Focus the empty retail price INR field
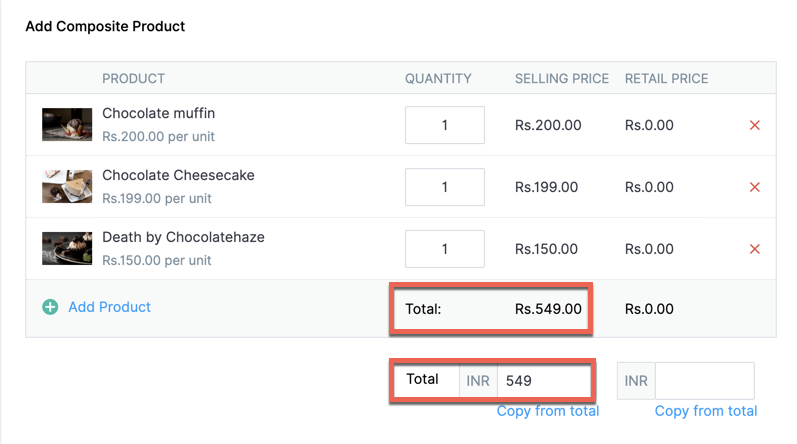The image size is (797, 444). pyautogui.click(x=704, y=381)
